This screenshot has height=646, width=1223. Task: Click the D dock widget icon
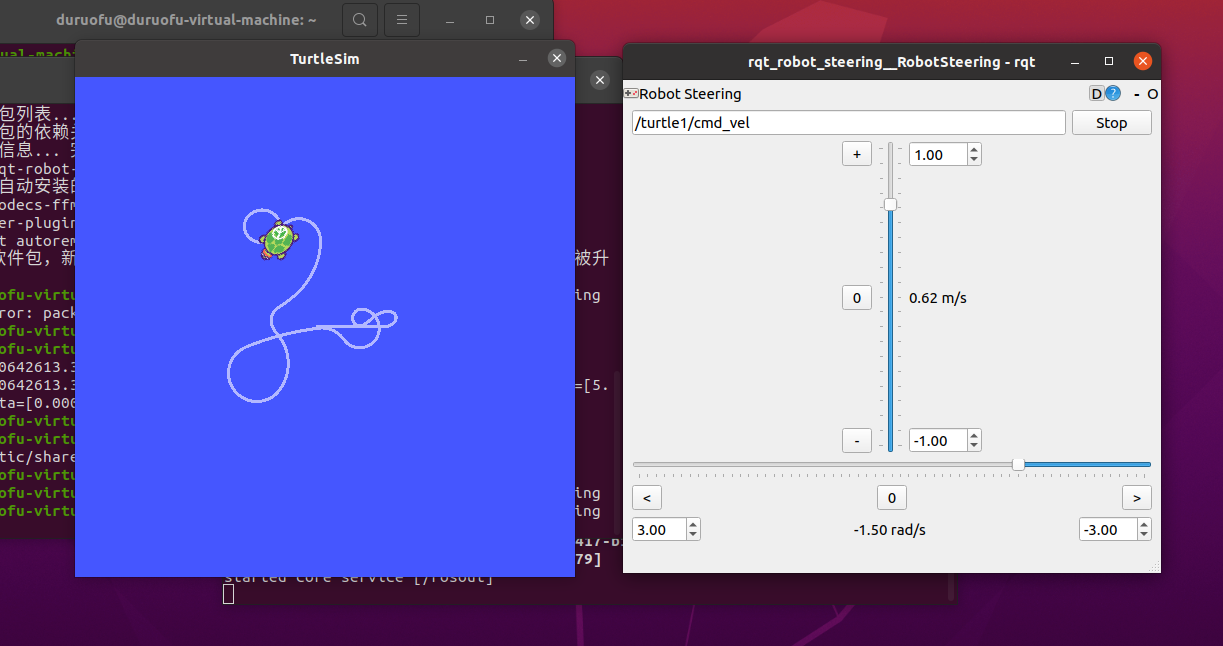point(1096,94)
